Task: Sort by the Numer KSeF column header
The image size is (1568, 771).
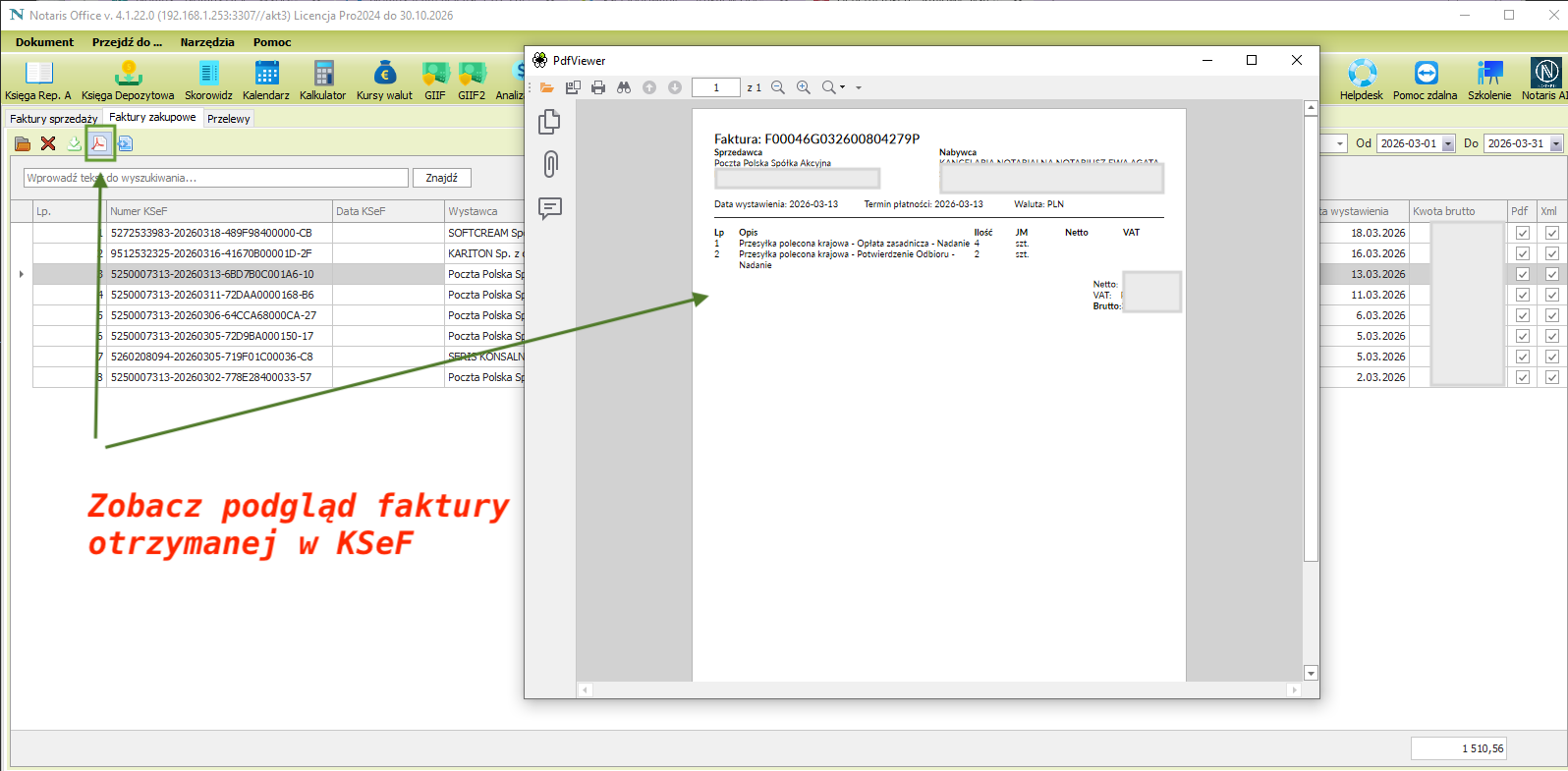Action: [218, 211]
